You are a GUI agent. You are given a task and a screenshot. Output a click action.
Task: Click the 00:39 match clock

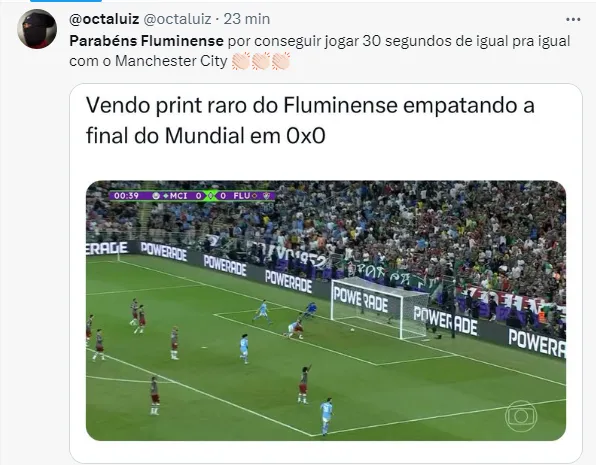coord(126,196)
